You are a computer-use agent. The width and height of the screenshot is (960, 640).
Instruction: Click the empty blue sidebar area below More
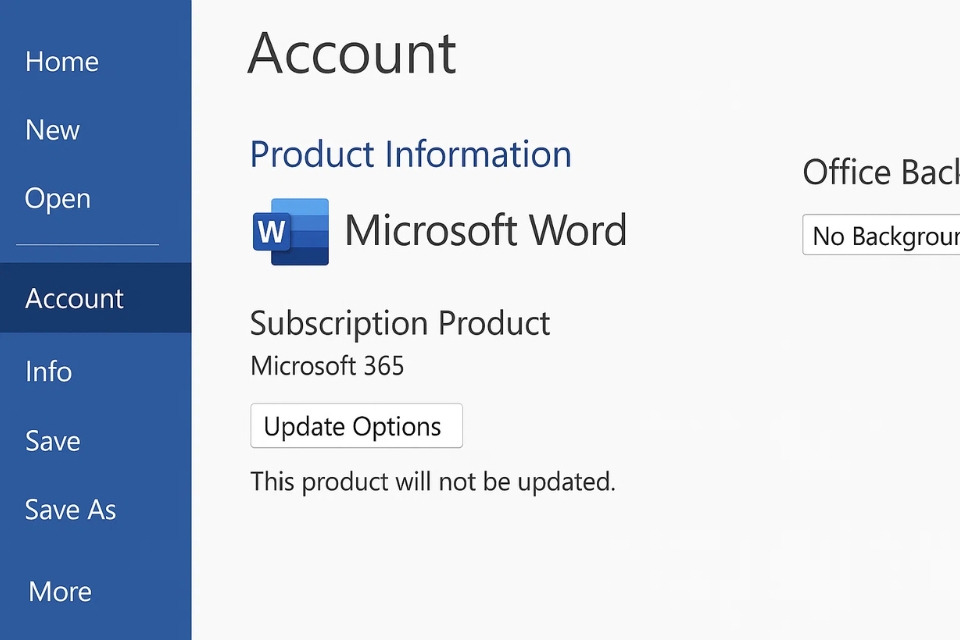(95, 626)
